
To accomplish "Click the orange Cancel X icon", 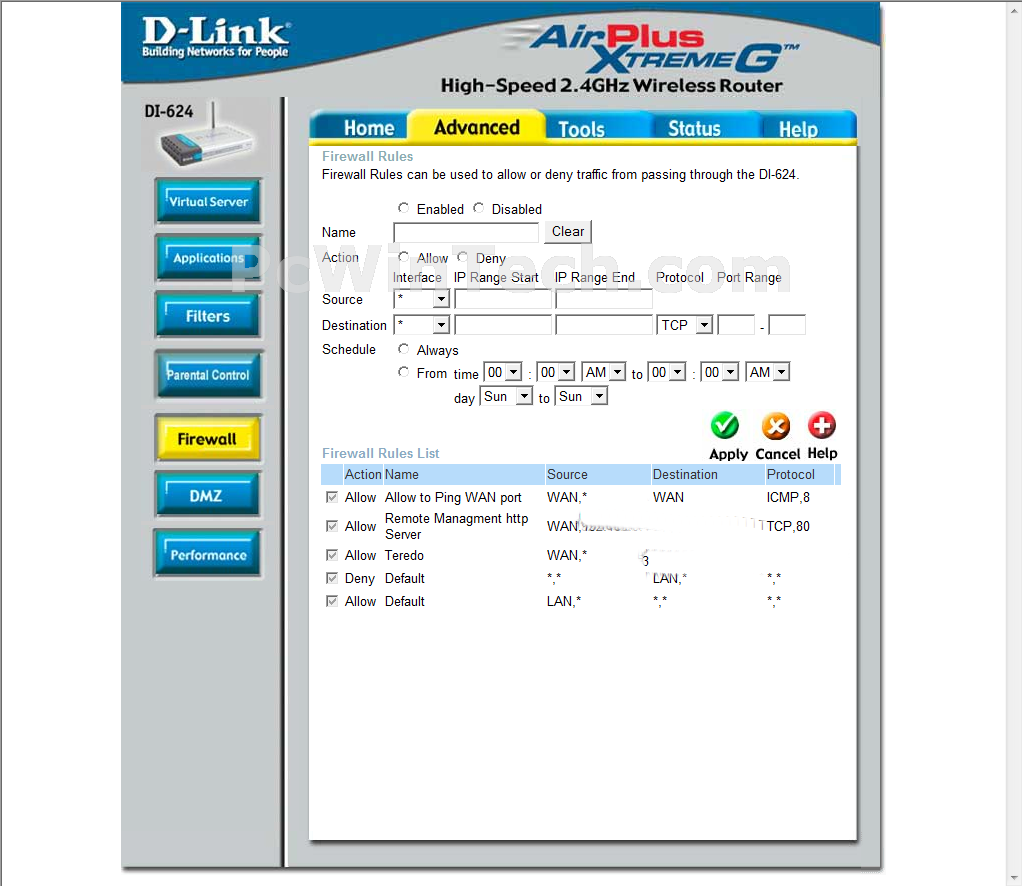I will coord(776,426).
